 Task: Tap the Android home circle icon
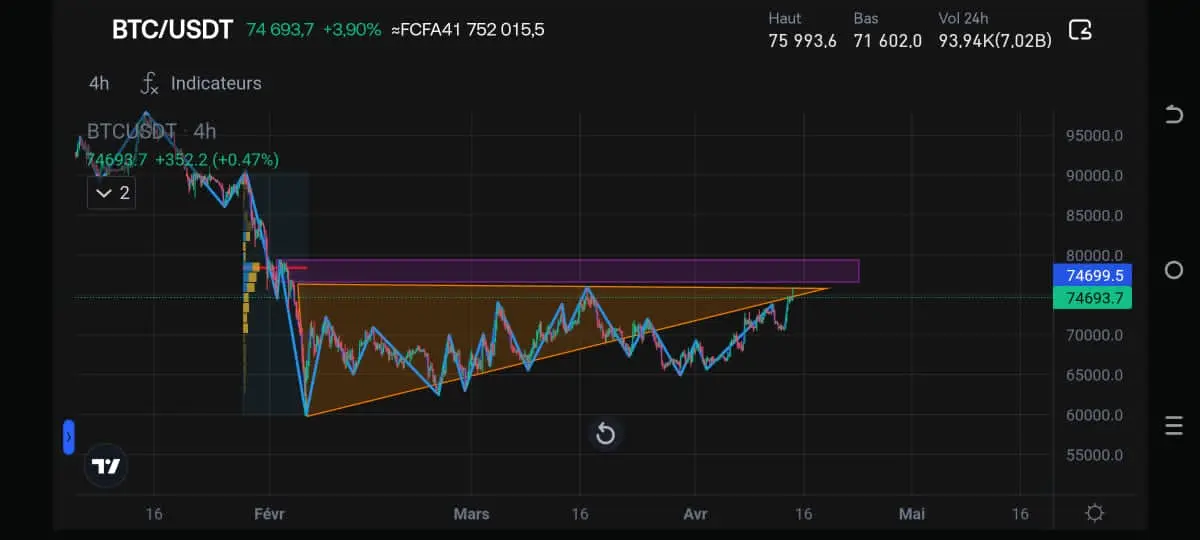point(1174,270)
